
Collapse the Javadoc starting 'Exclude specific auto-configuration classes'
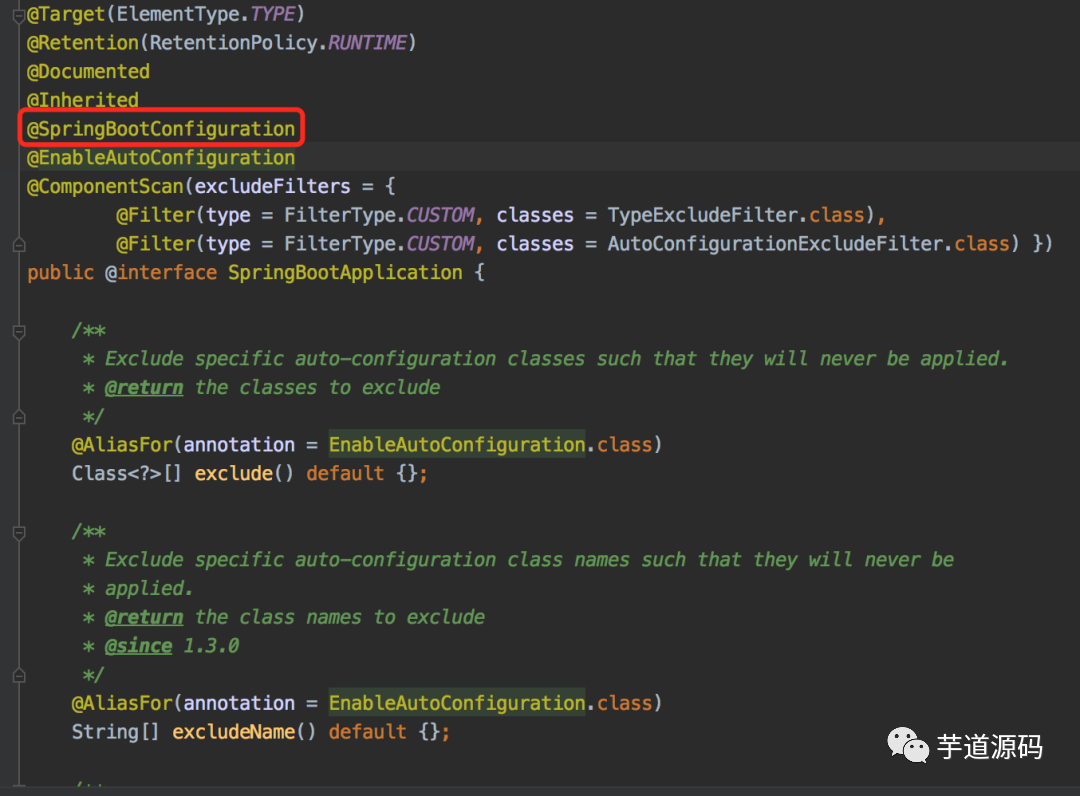pyautogui.click(x=19, y=332)
